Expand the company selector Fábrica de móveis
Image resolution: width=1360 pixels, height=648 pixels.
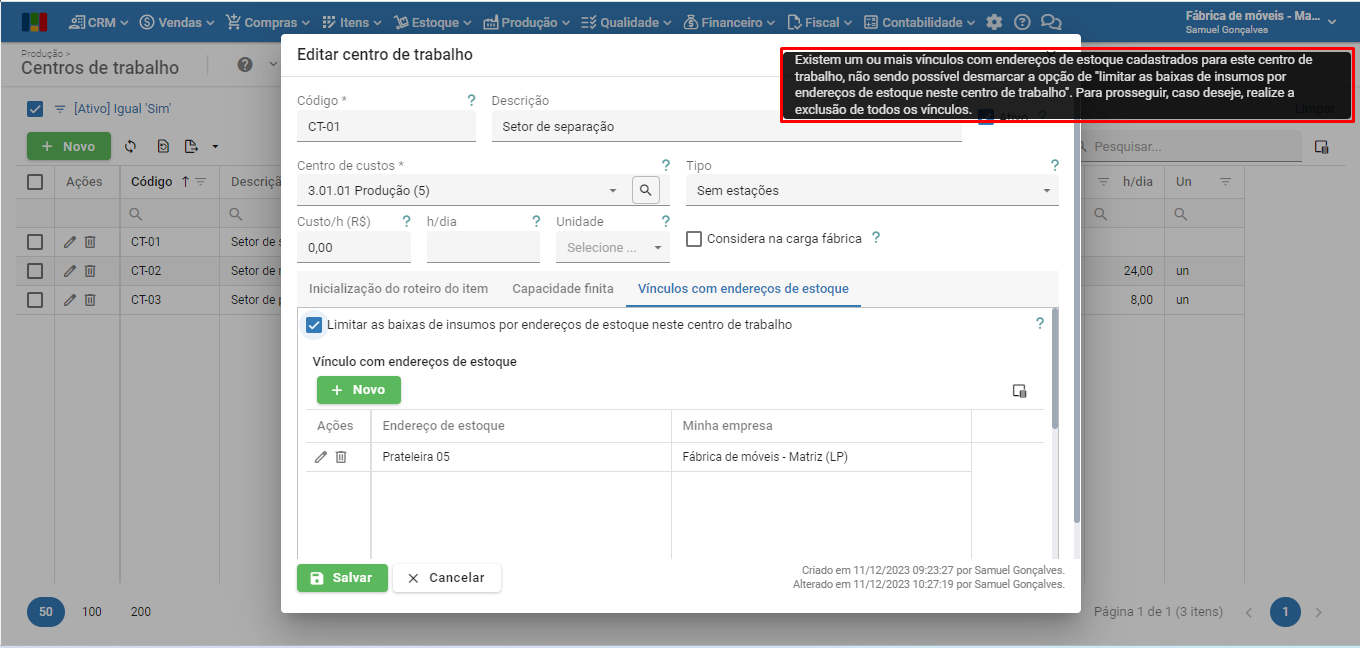point(1332,22)
